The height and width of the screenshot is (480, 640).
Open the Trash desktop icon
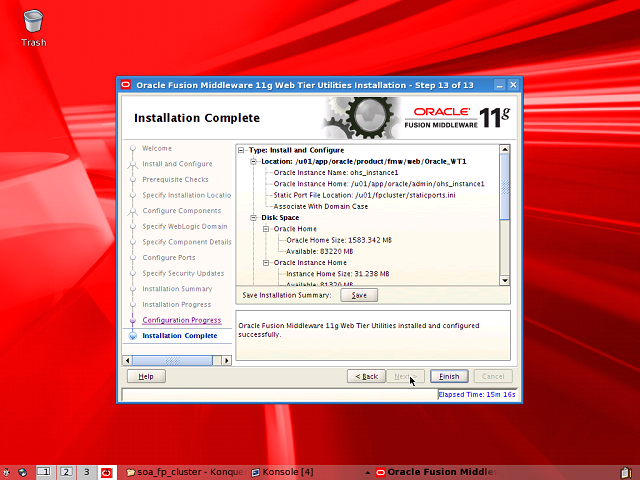click(x=33, y=28)
